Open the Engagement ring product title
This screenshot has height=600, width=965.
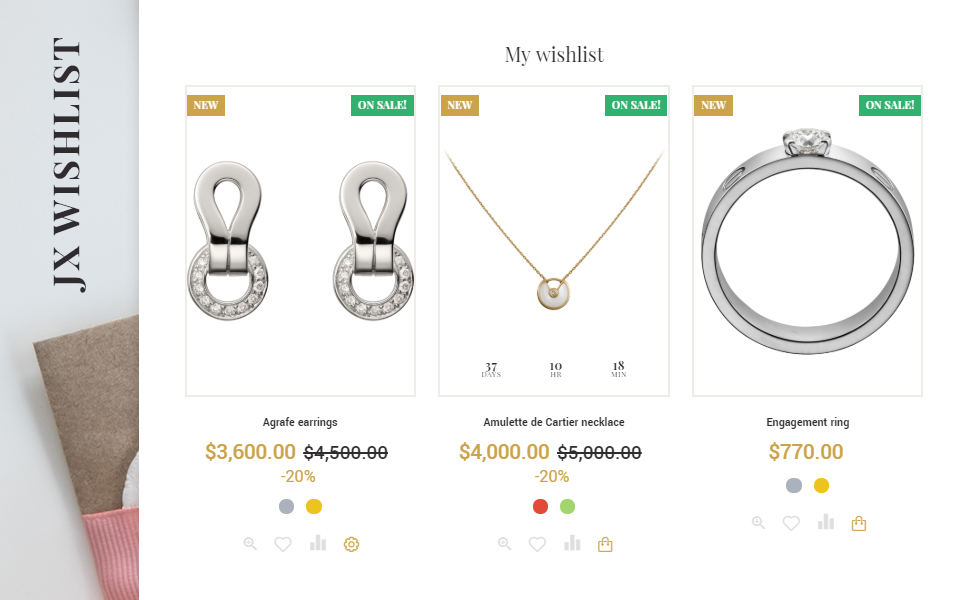pos(807,422)
